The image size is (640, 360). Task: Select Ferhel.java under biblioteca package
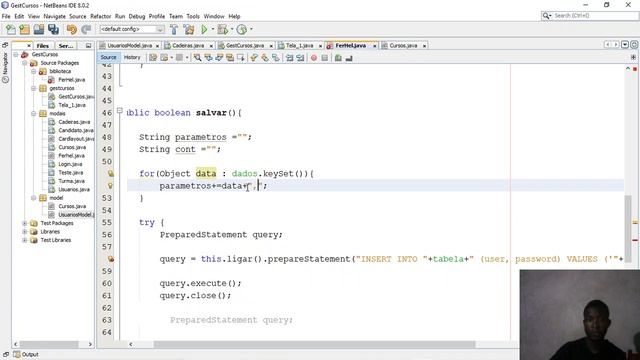[x=71, y=80]
